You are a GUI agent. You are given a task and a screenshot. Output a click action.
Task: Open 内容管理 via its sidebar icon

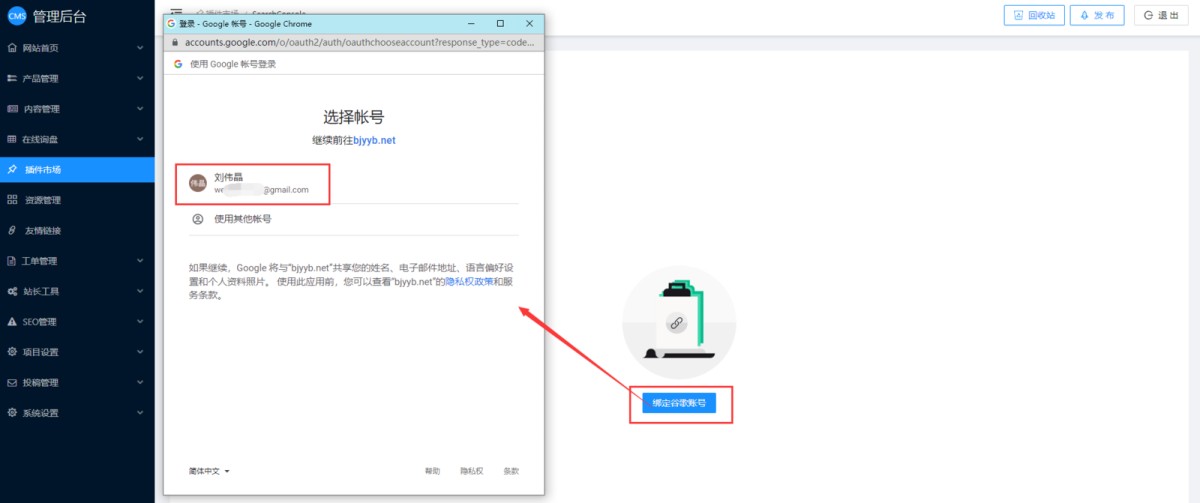click(x=12, y=109)
